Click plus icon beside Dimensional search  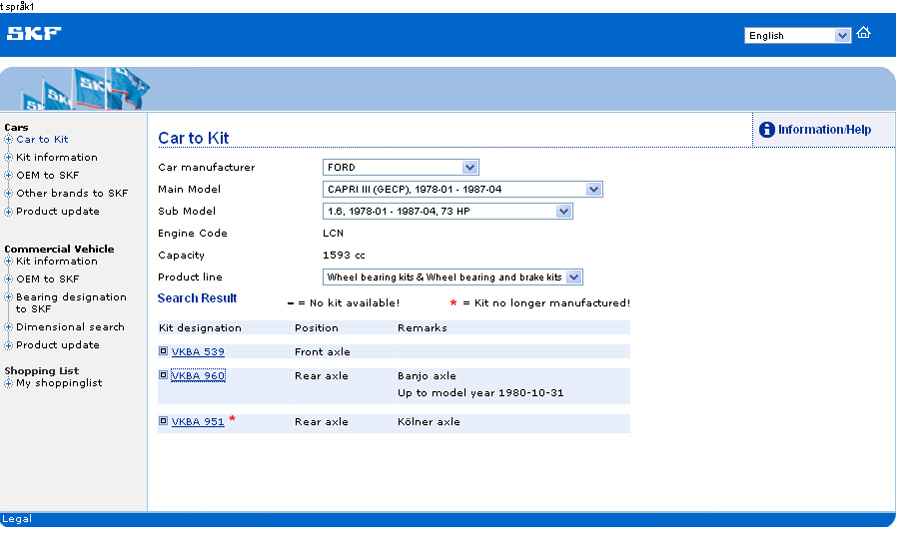(x=8, y=327)
